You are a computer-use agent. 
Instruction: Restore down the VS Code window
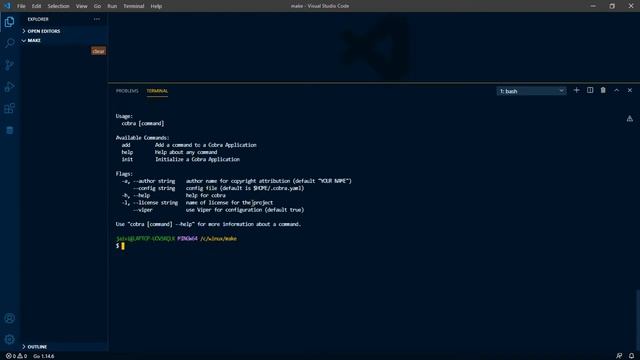tap(612, 6)
